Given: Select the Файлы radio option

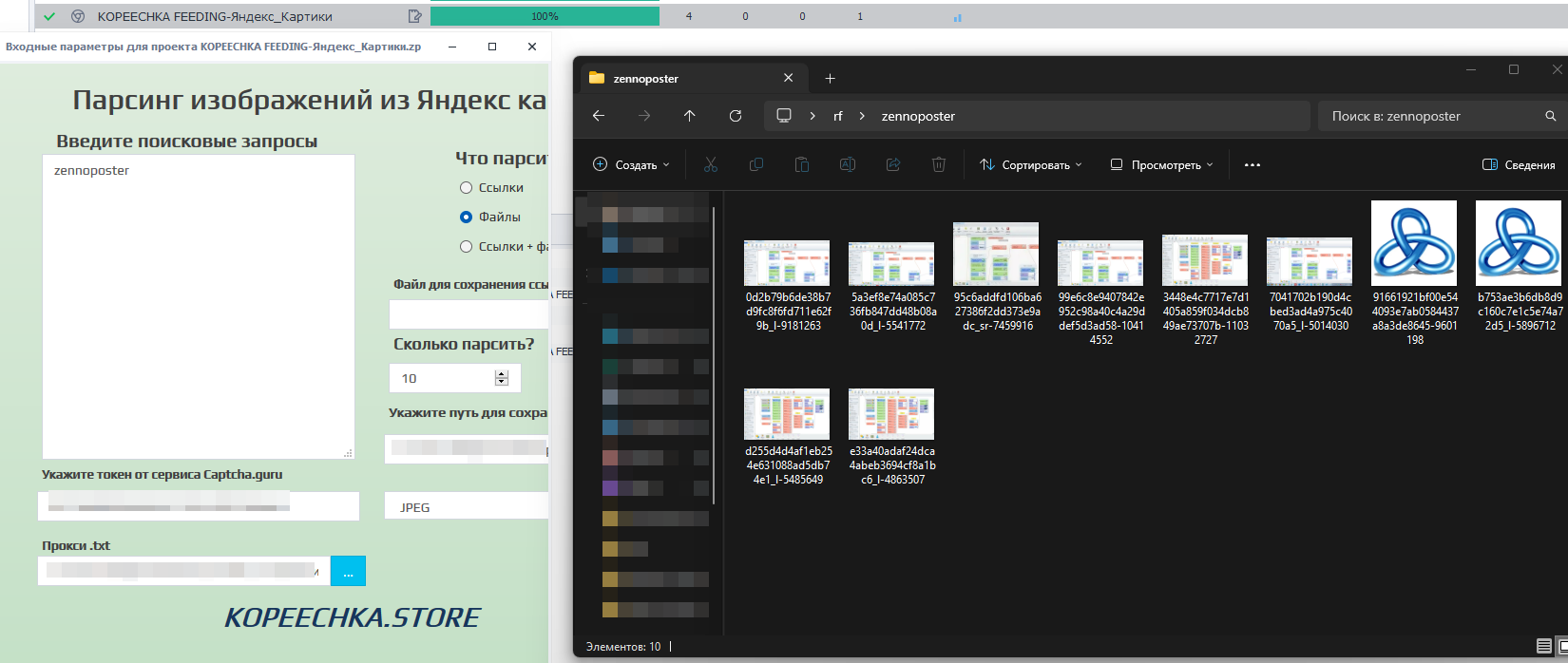Looking at the screenshot, I should [x=467, y=218].
